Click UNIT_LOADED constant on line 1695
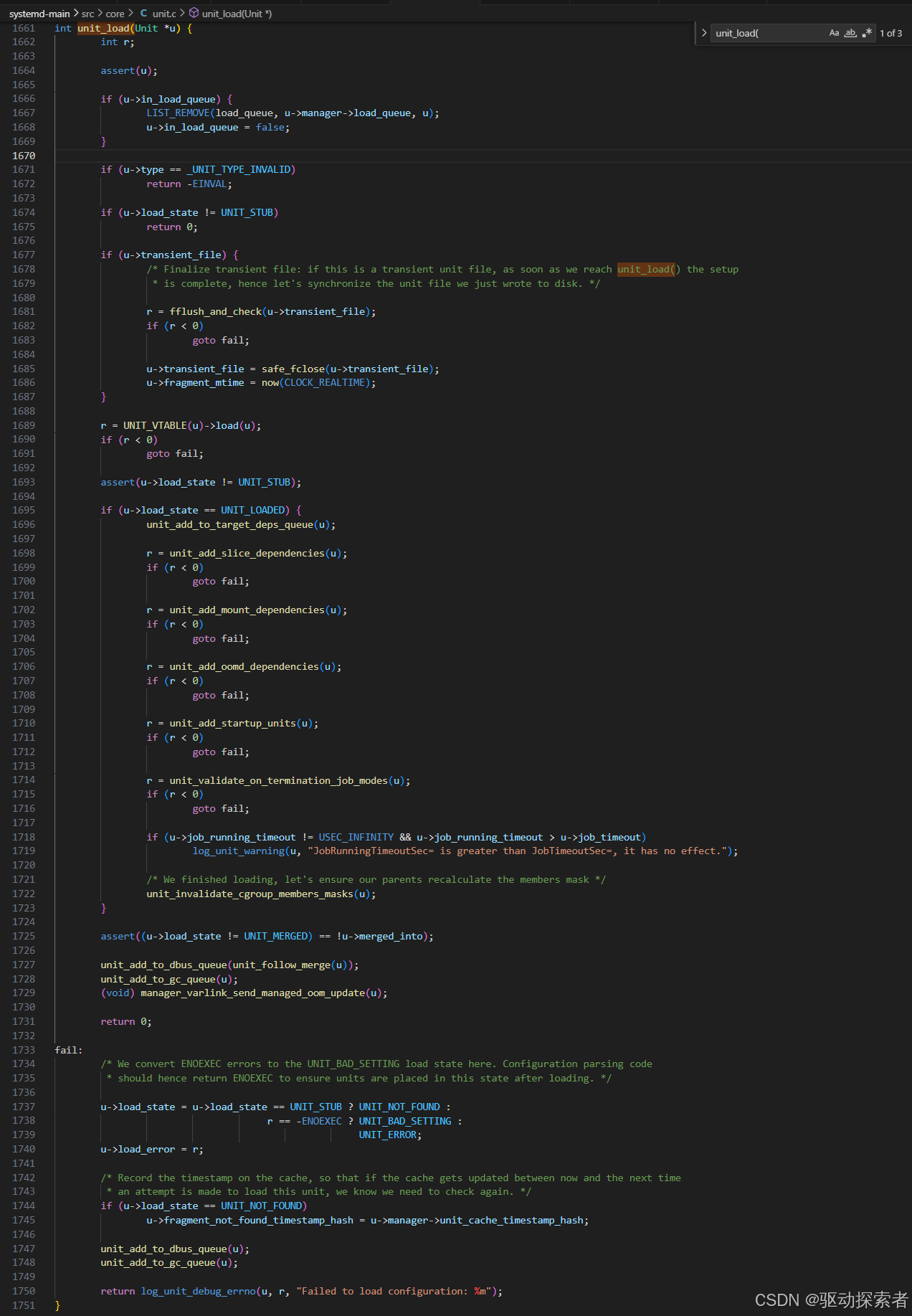912x1316 pixels. click(252, 510)
